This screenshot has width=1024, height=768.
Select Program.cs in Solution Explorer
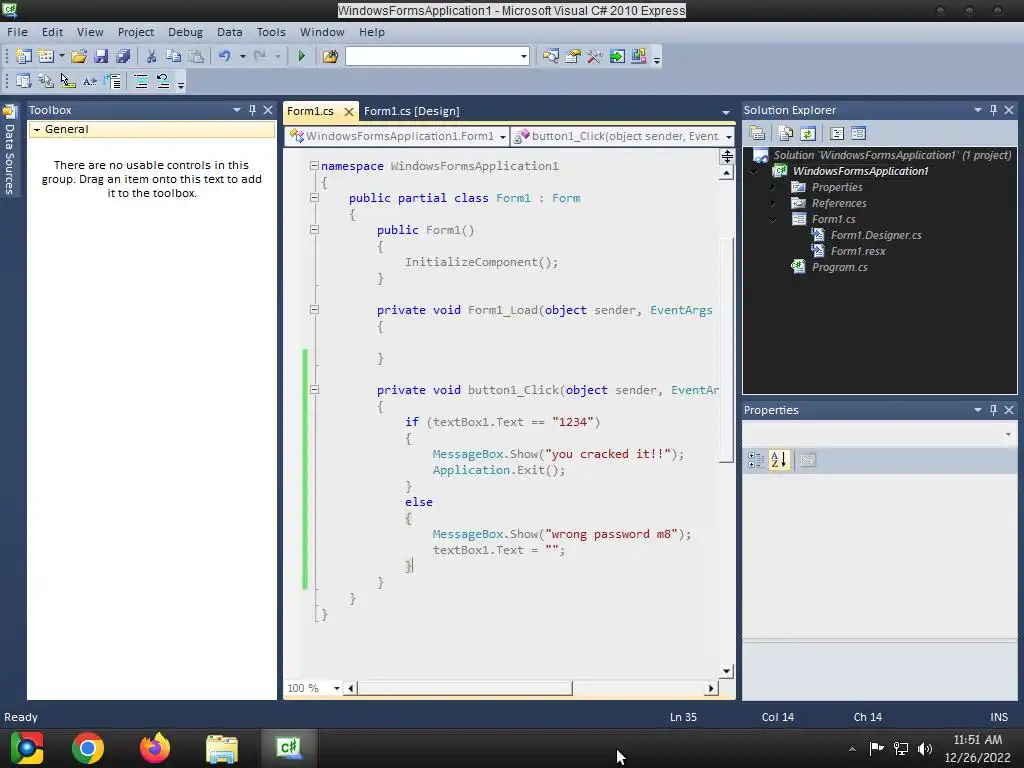pos(839,267)
